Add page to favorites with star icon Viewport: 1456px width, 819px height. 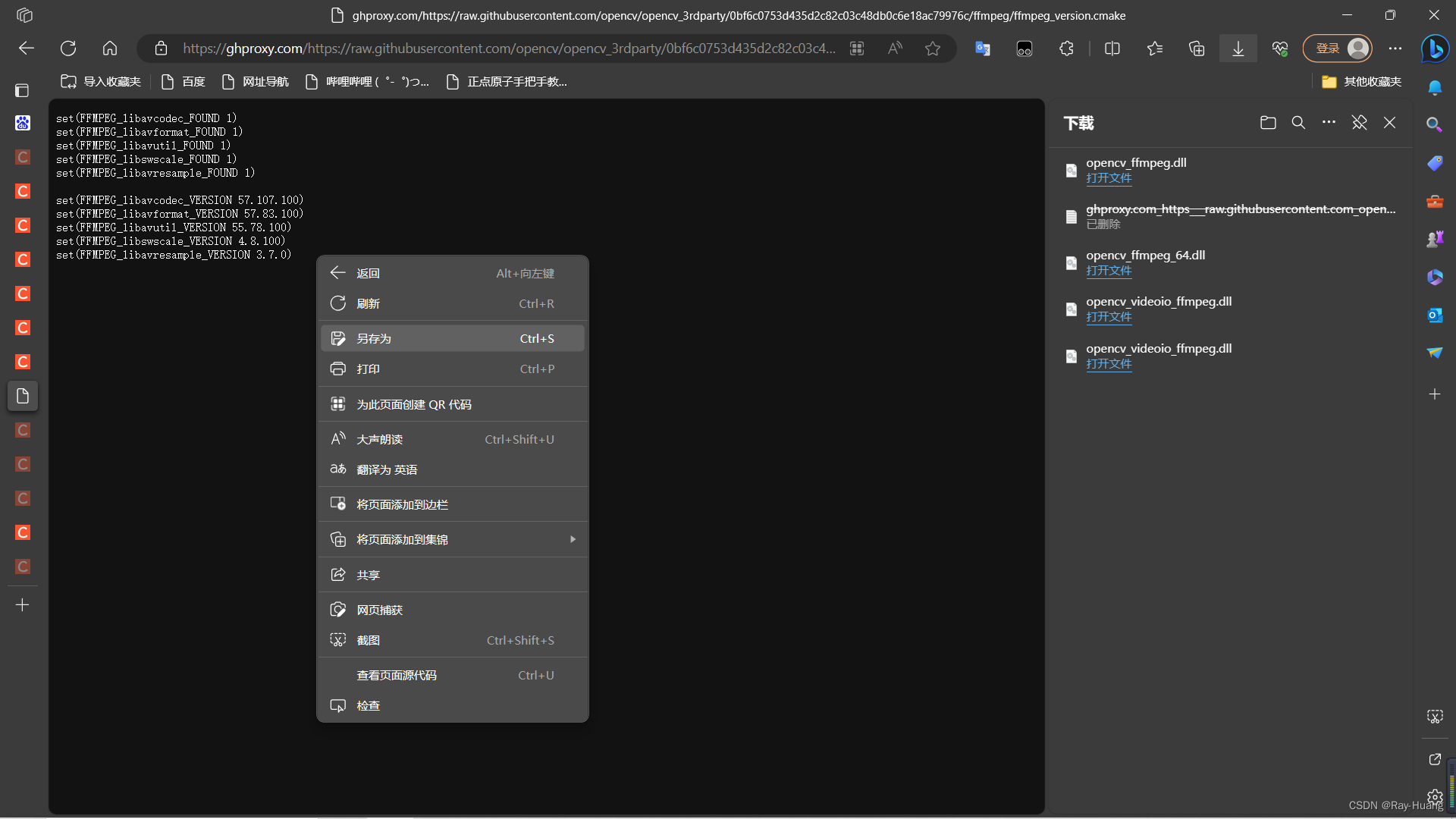tap(933, 49)
